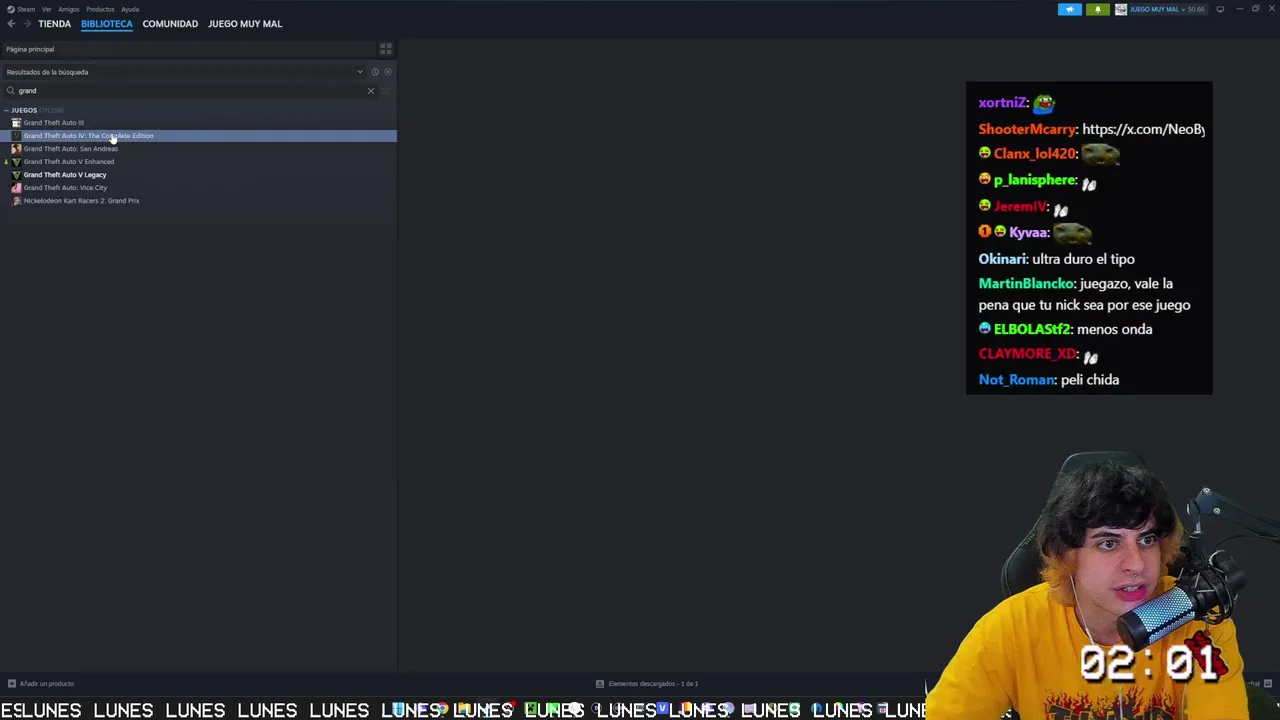The image size is (1280, 720).
Task: Switch to the BIBLIOTECA tab
Action: (106, 24)
